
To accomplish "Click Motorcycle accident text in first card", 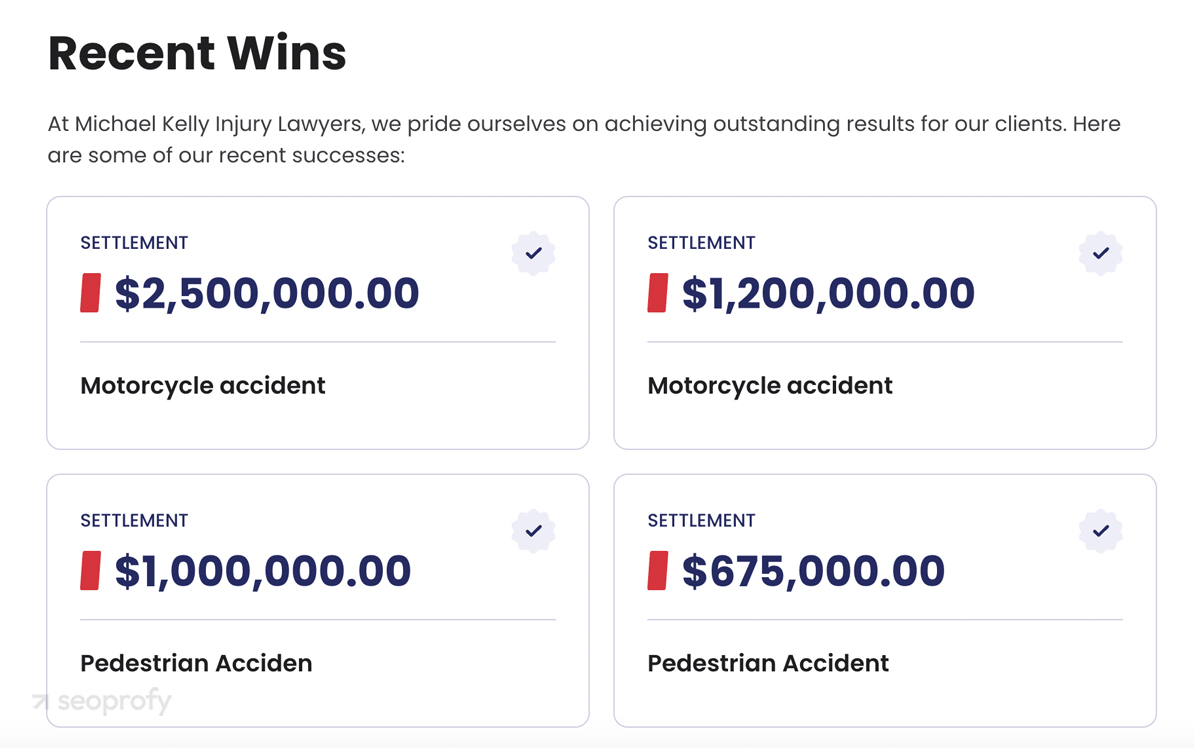I will click(x=203, y=386).
